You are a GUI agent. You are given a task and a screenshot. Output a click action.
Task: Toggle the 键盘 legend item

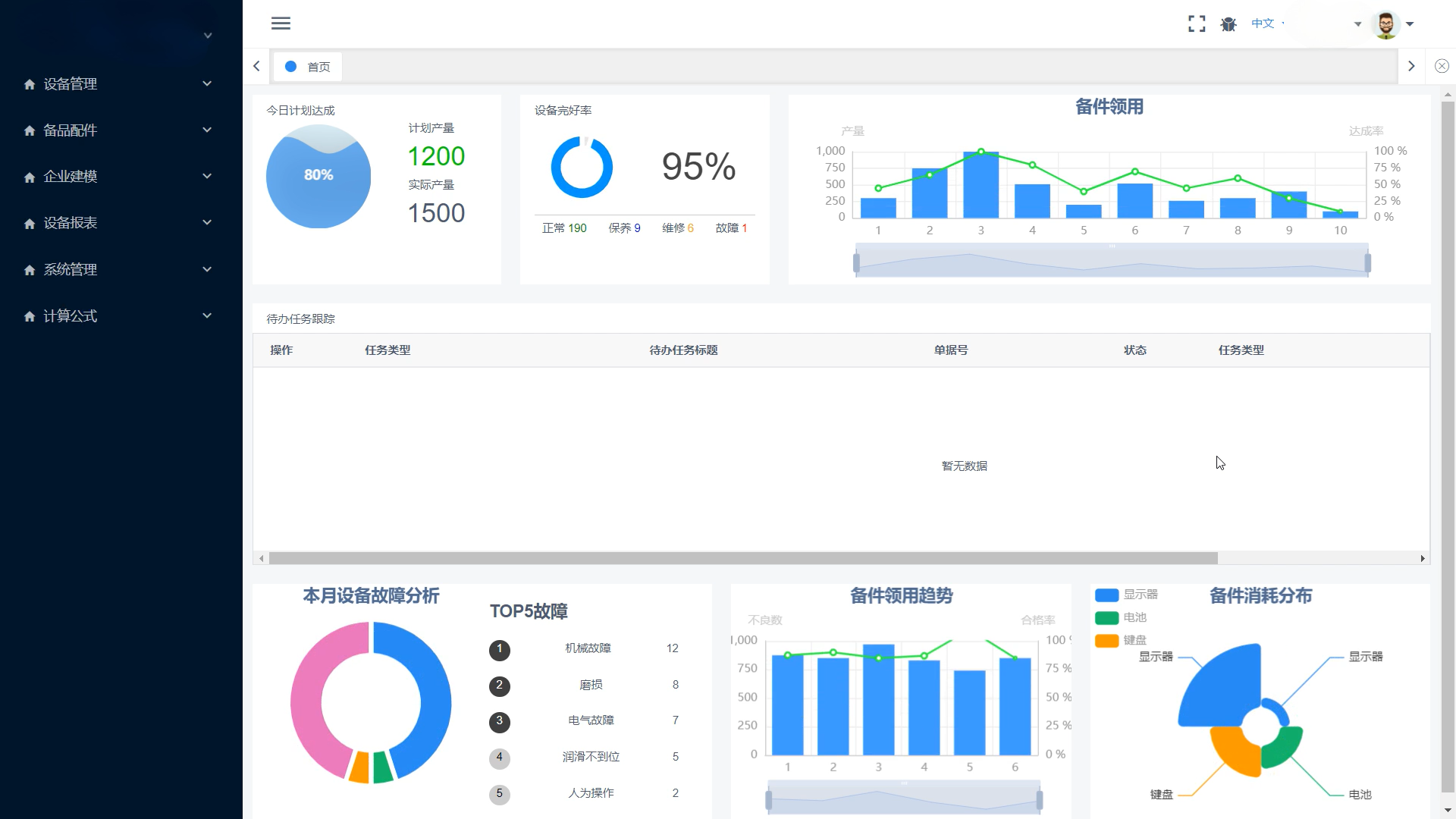coord(1121,640)
